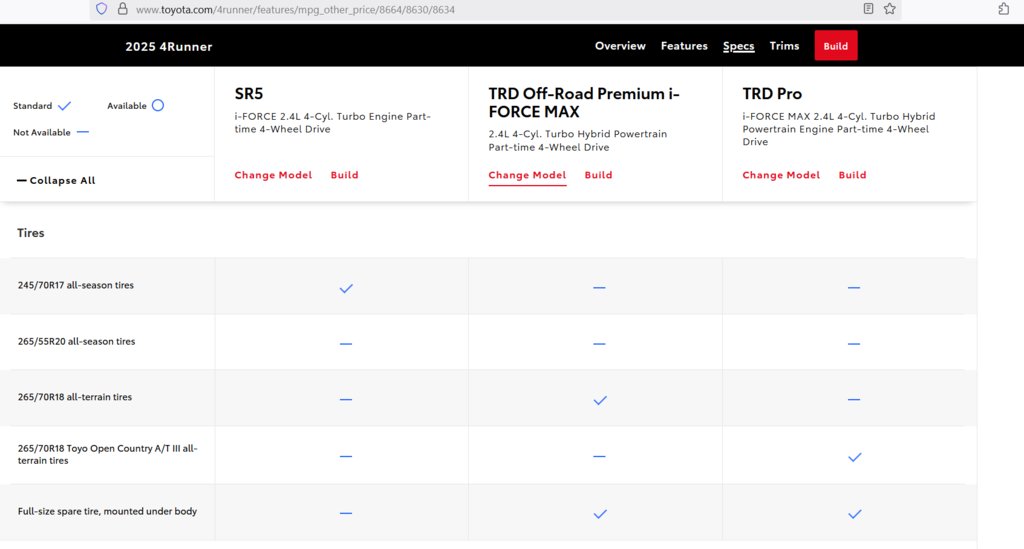Select the 265/70R18 all-terrain tires row label

pos(74,397)
